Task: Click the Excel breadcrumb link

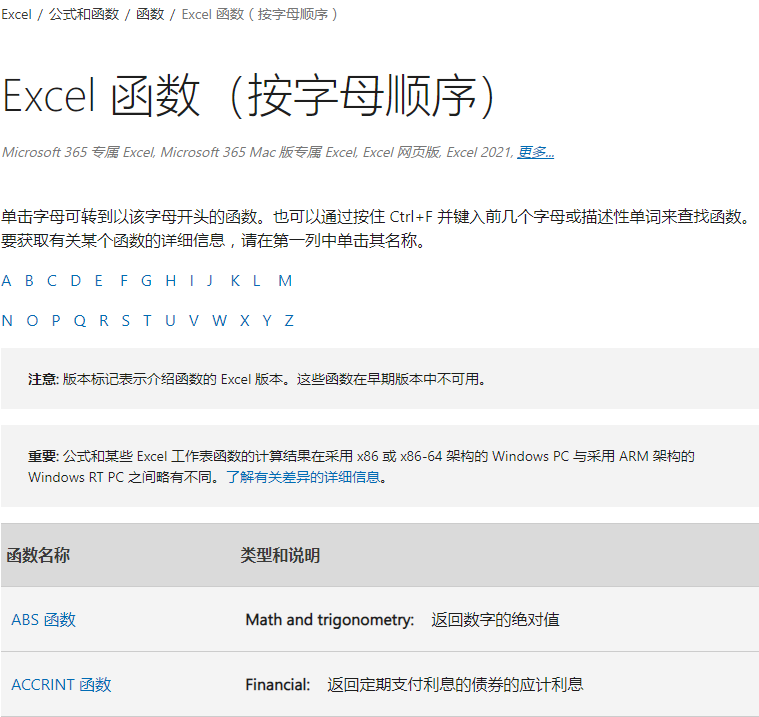Action: pyautogui.click(x=17, y=15)
